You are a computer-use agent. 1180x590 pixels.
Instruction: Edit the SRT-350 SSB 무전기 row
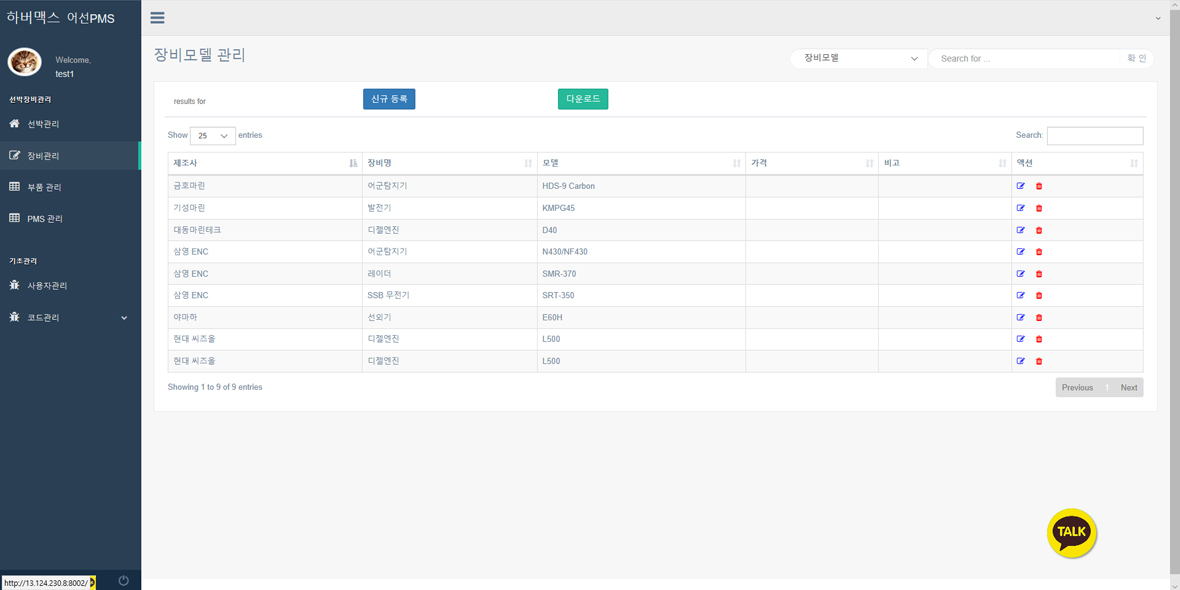[x=1021, y=295]
